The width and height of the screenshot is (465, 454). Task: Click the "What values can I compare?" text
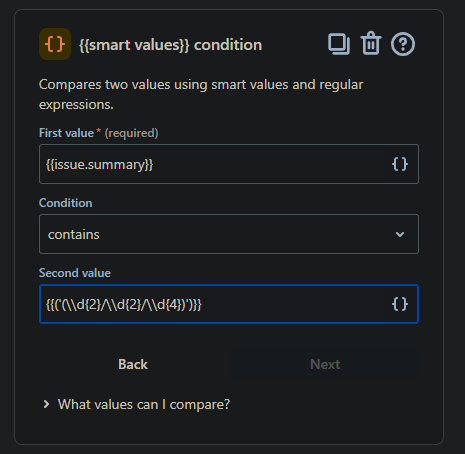point(144,405)
